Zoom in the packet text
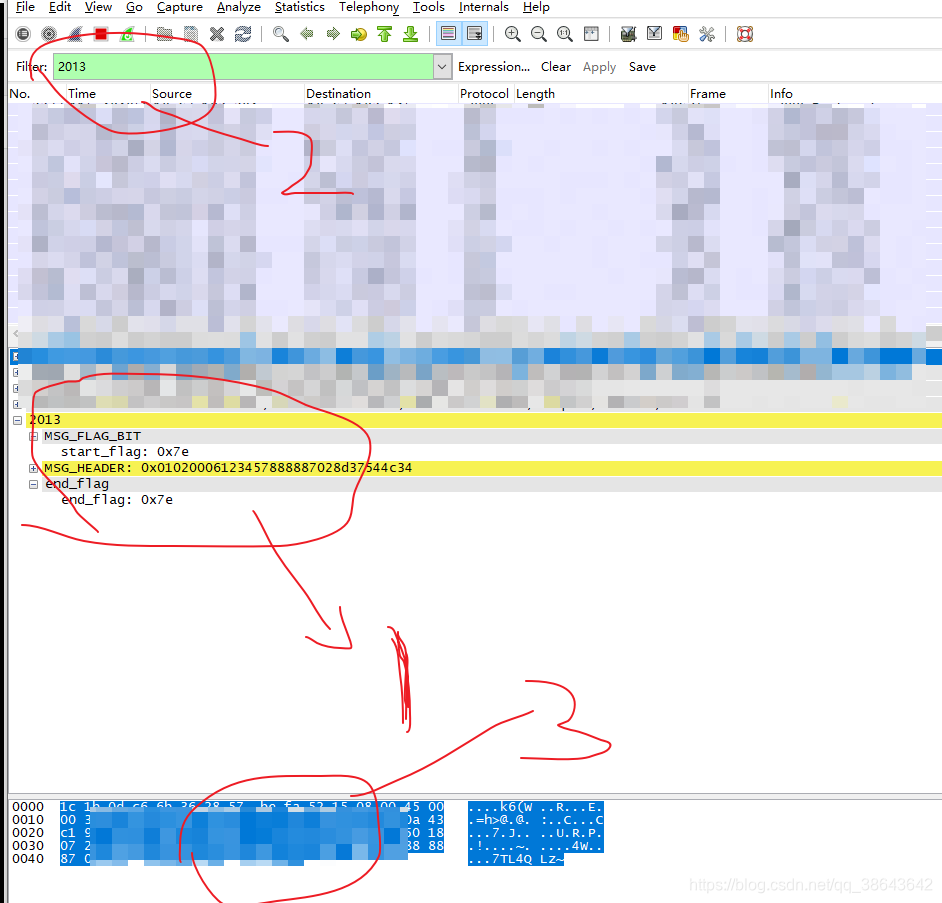942x903 pixels. [512, 34]
